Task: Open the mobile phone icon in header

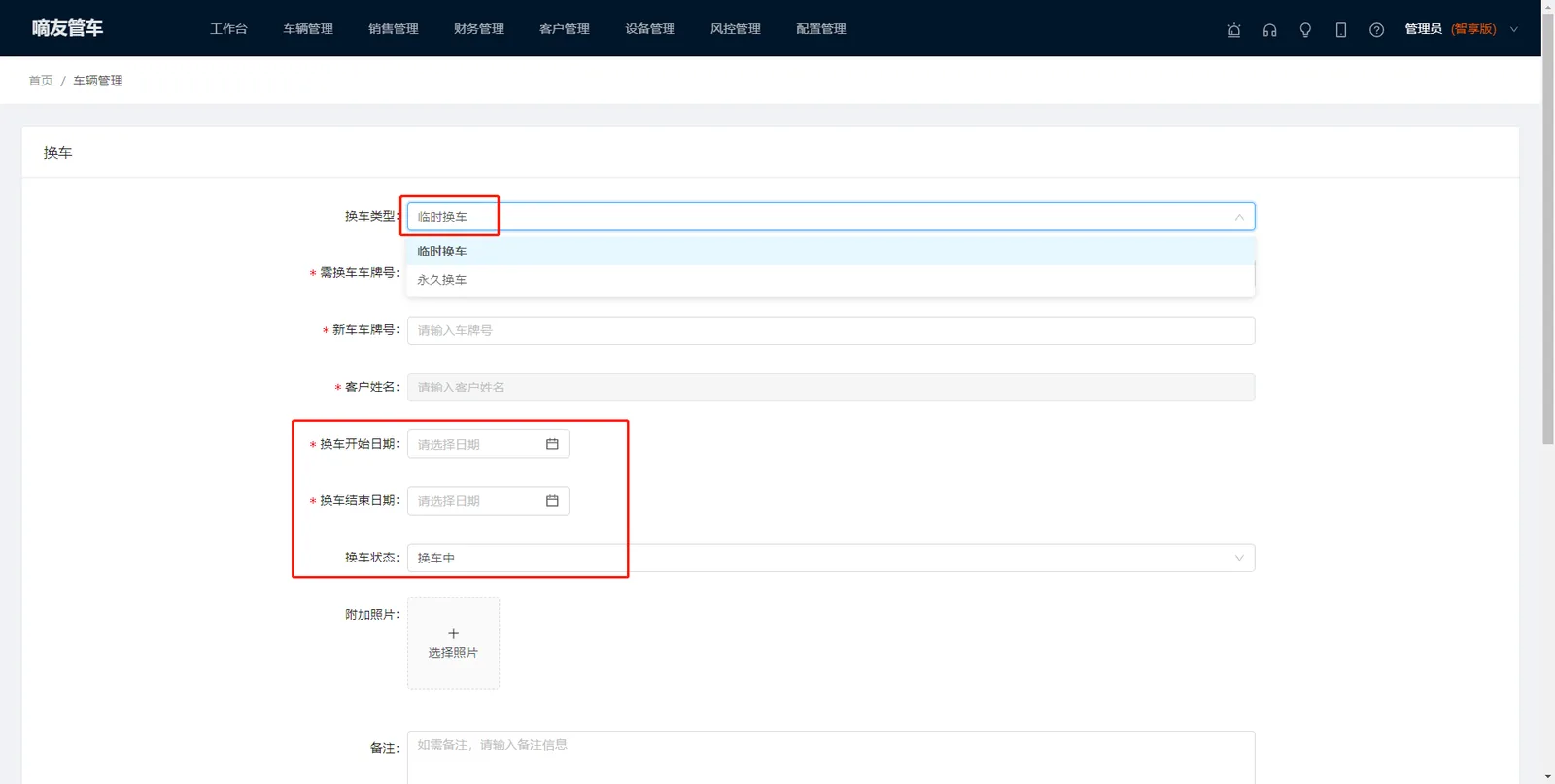Action: tap(1341, 30)
